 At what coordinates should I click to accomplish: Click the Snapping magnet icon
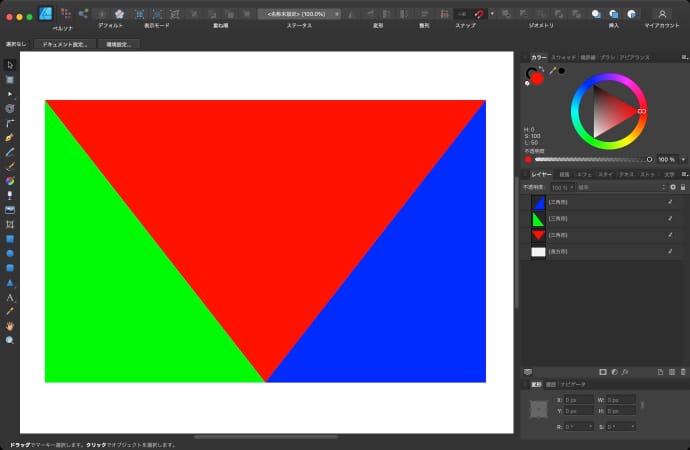point(479,14)
